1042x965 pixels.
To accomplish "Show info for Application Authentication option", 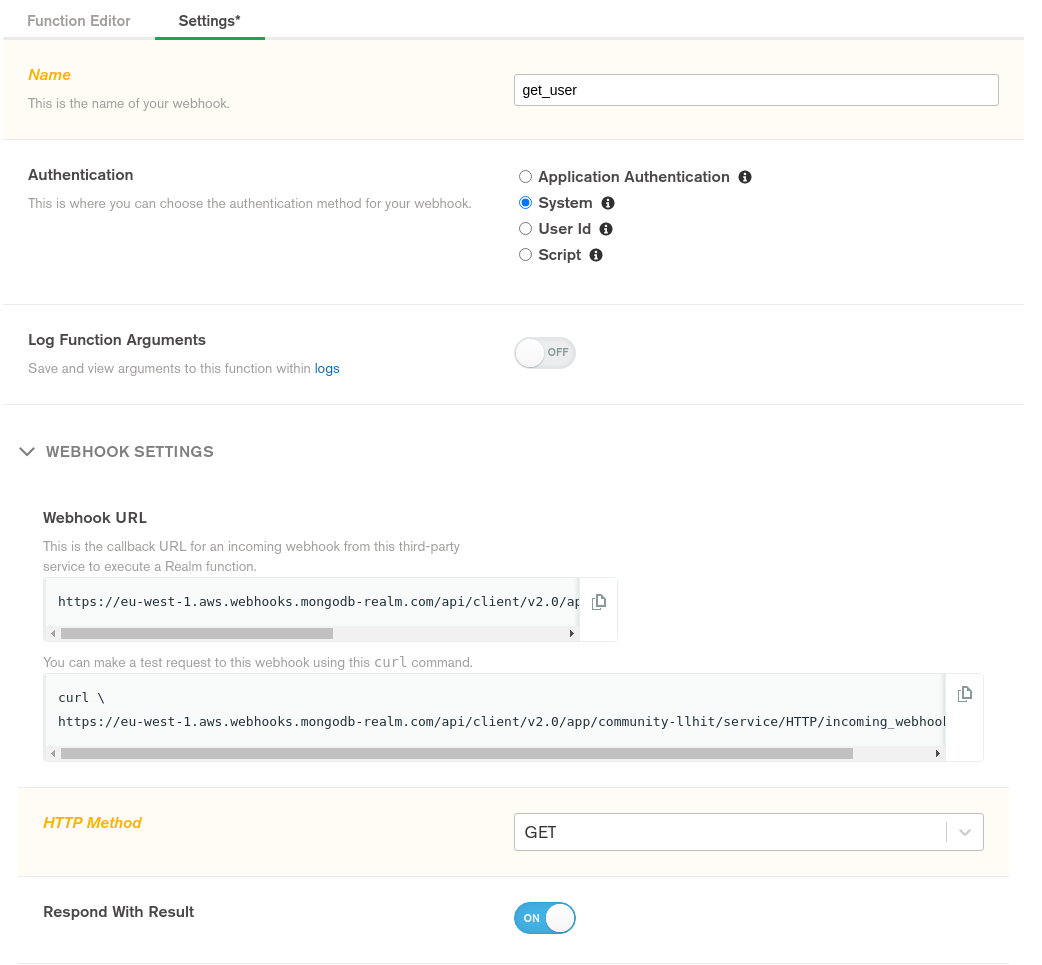I will click(x=745, y=177).
